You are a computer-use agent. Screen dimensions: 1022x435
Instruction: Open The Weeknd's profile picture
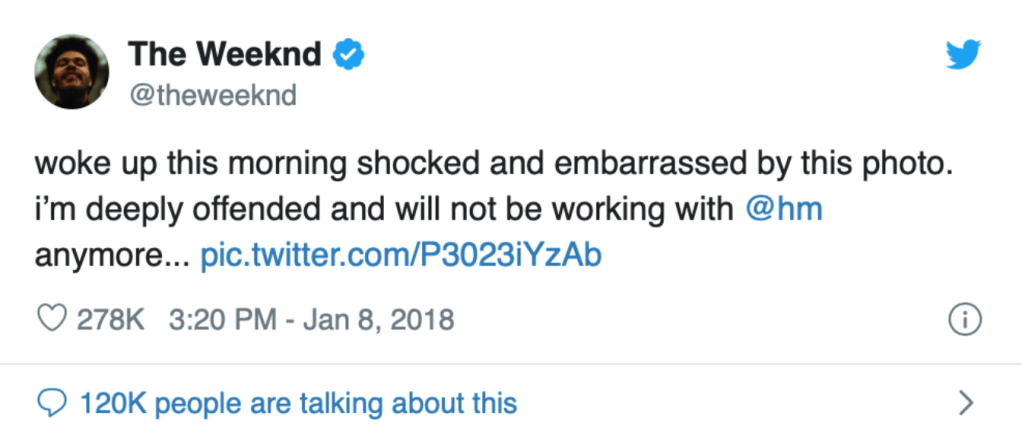tap(70, 76)
